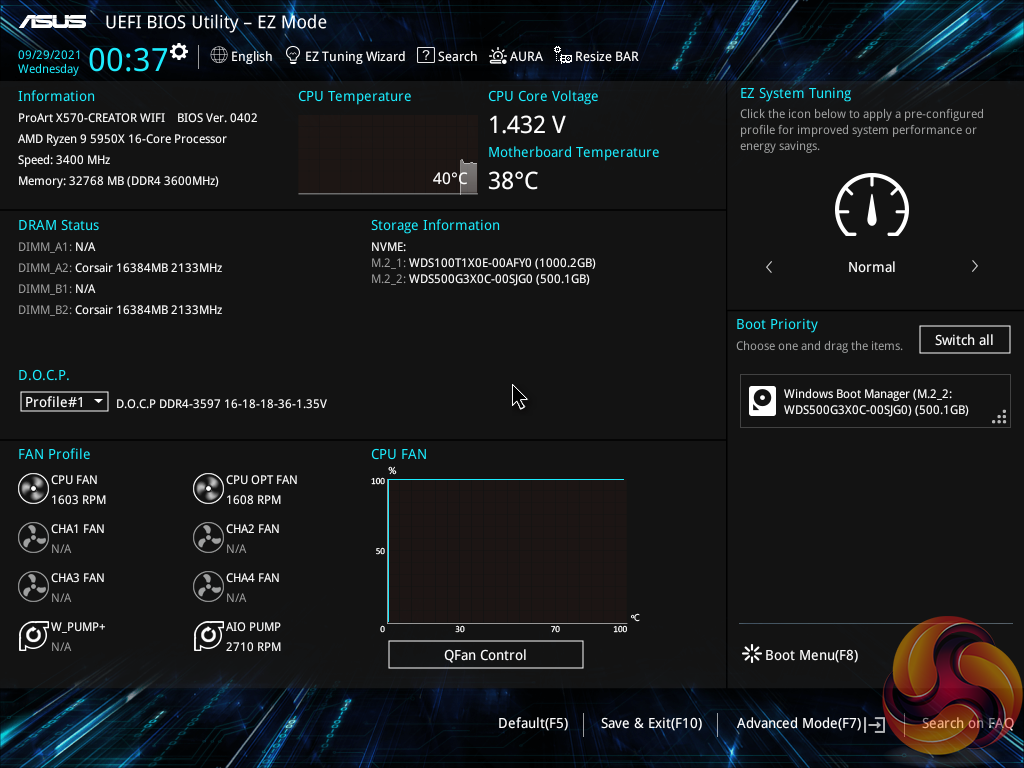Click the Resize BAR icon
This screenshot has height=768, width=1024.
tap(563, 56)
